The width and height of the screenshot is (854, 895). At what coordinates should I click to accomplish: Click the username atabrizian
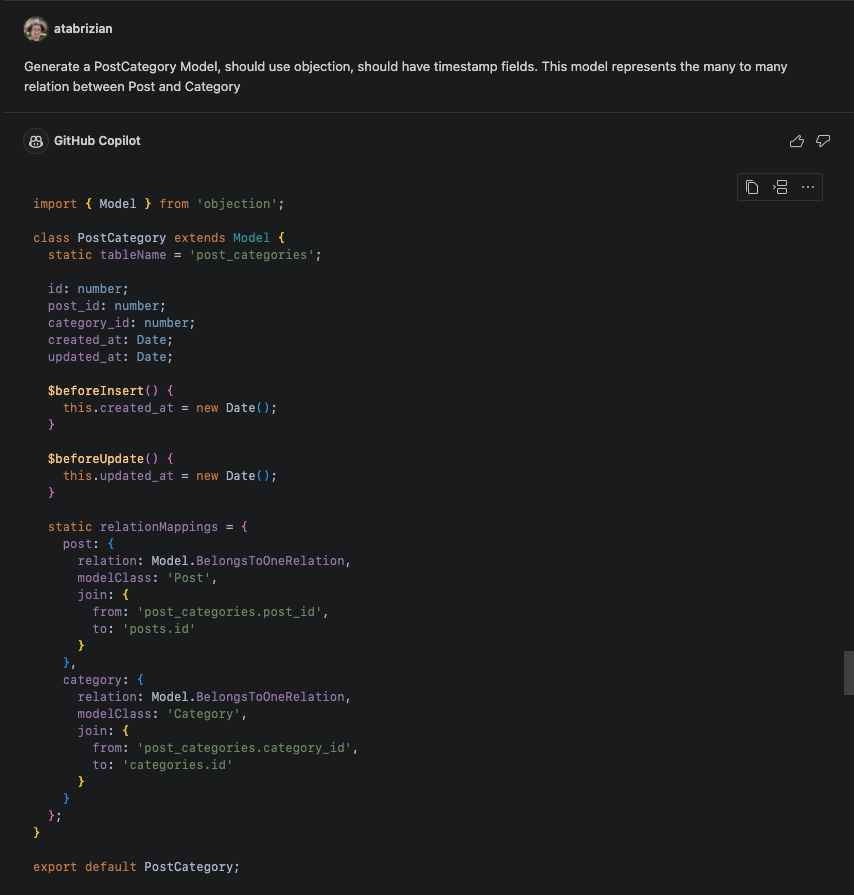(x=83, y=28)
